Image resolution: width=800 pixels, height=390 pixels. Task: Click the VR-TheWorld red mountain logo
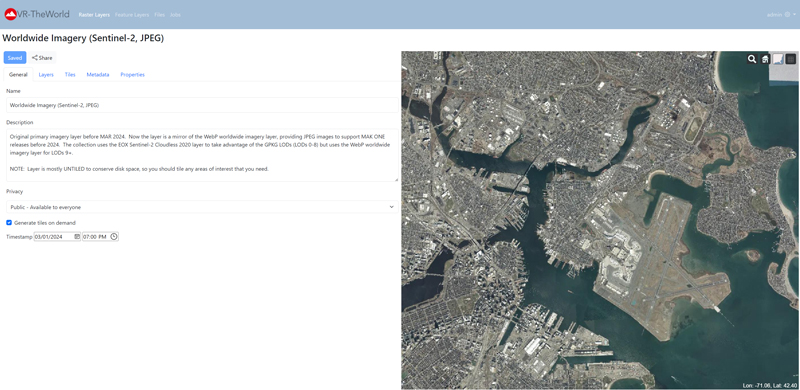click(x=10, y=14)
